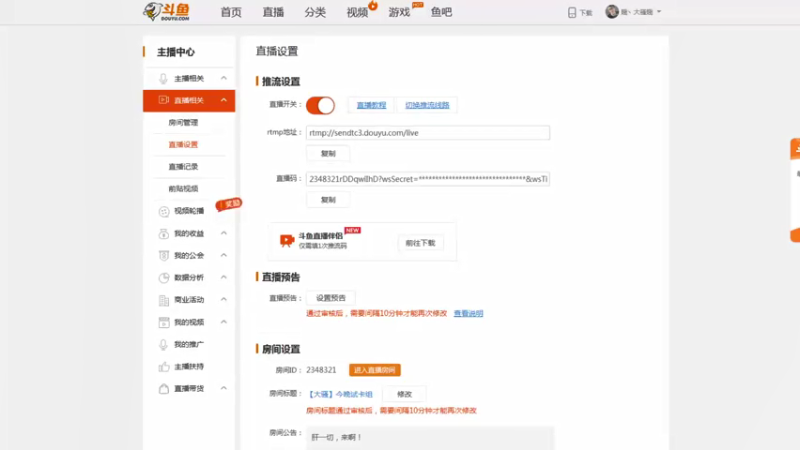The height and width of the screenshot is (450, 800).
Task: Expand the 我的视频 chevron
Action: [223, 322]
